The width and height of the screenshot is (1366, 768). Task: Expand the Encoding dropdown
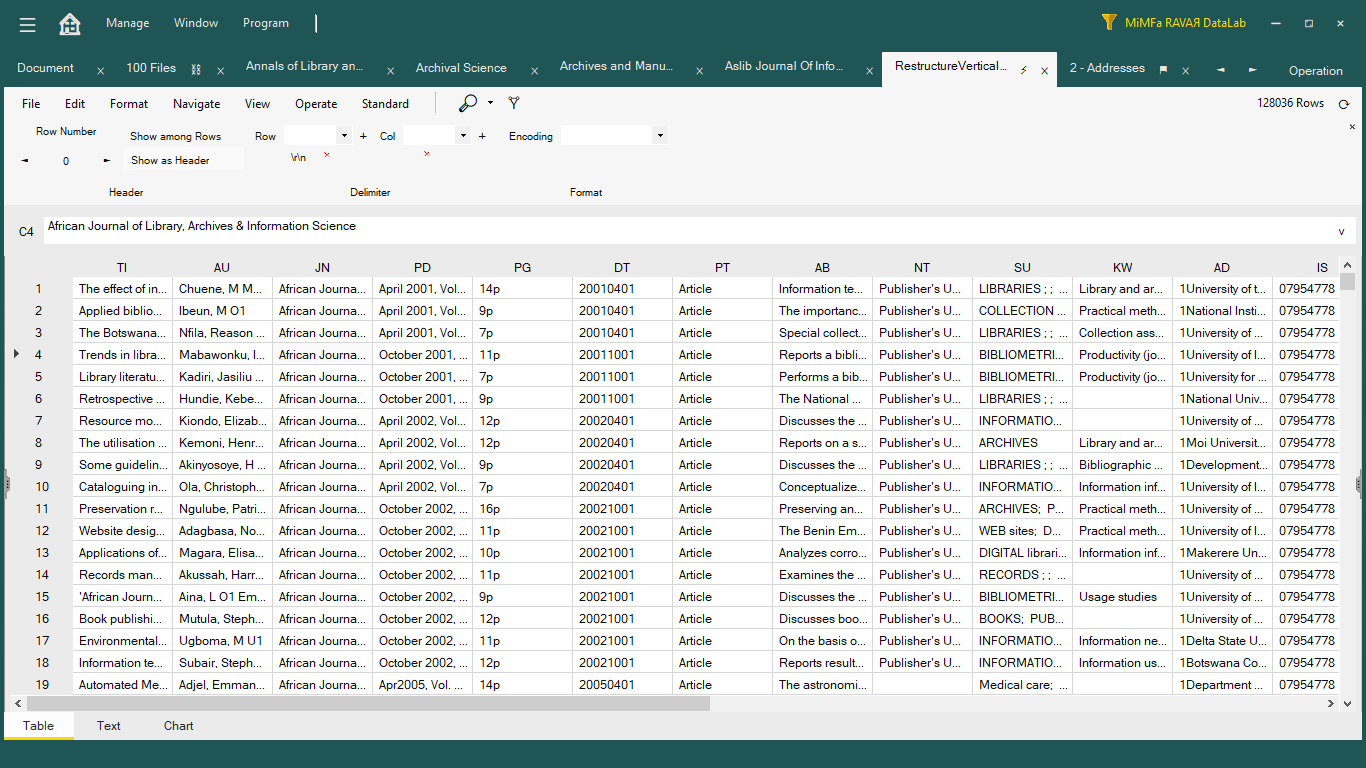(659, 136)
